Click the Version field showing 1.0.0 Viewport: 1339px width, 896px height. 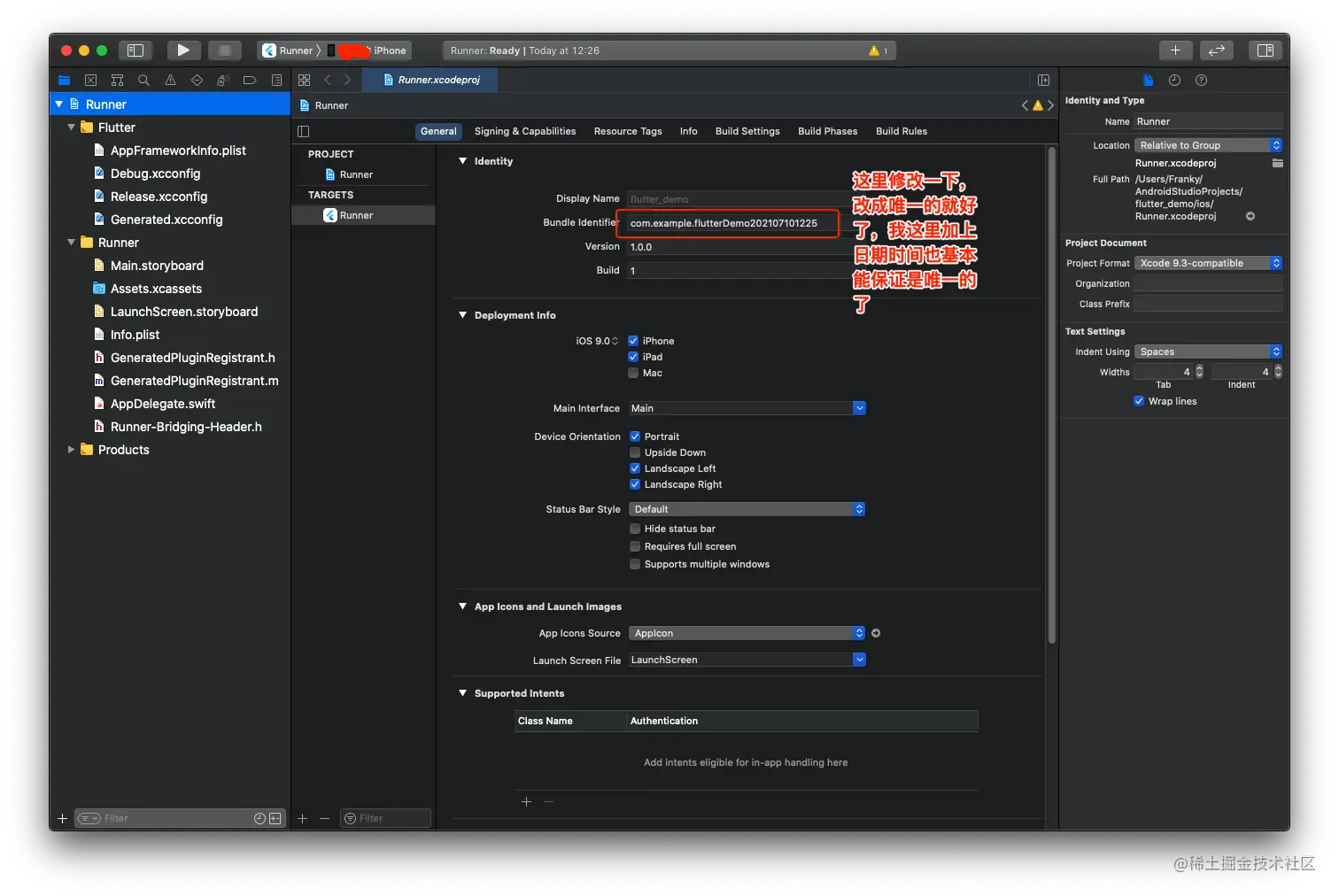[739, 247]
